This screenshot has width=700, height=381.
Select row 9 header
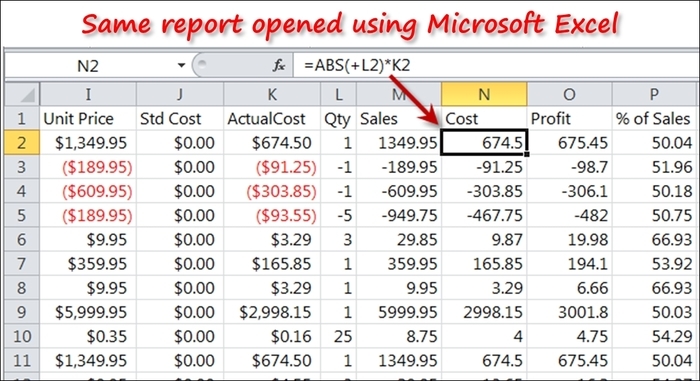[x=22, y=312]
